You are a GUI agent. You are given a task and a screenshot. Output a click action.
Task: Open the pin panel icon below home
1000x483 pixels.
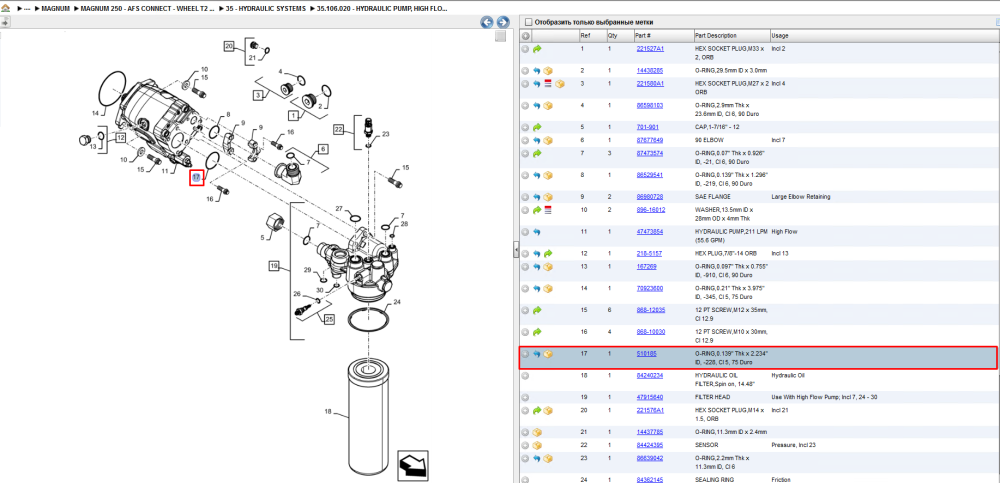[5, 22]
